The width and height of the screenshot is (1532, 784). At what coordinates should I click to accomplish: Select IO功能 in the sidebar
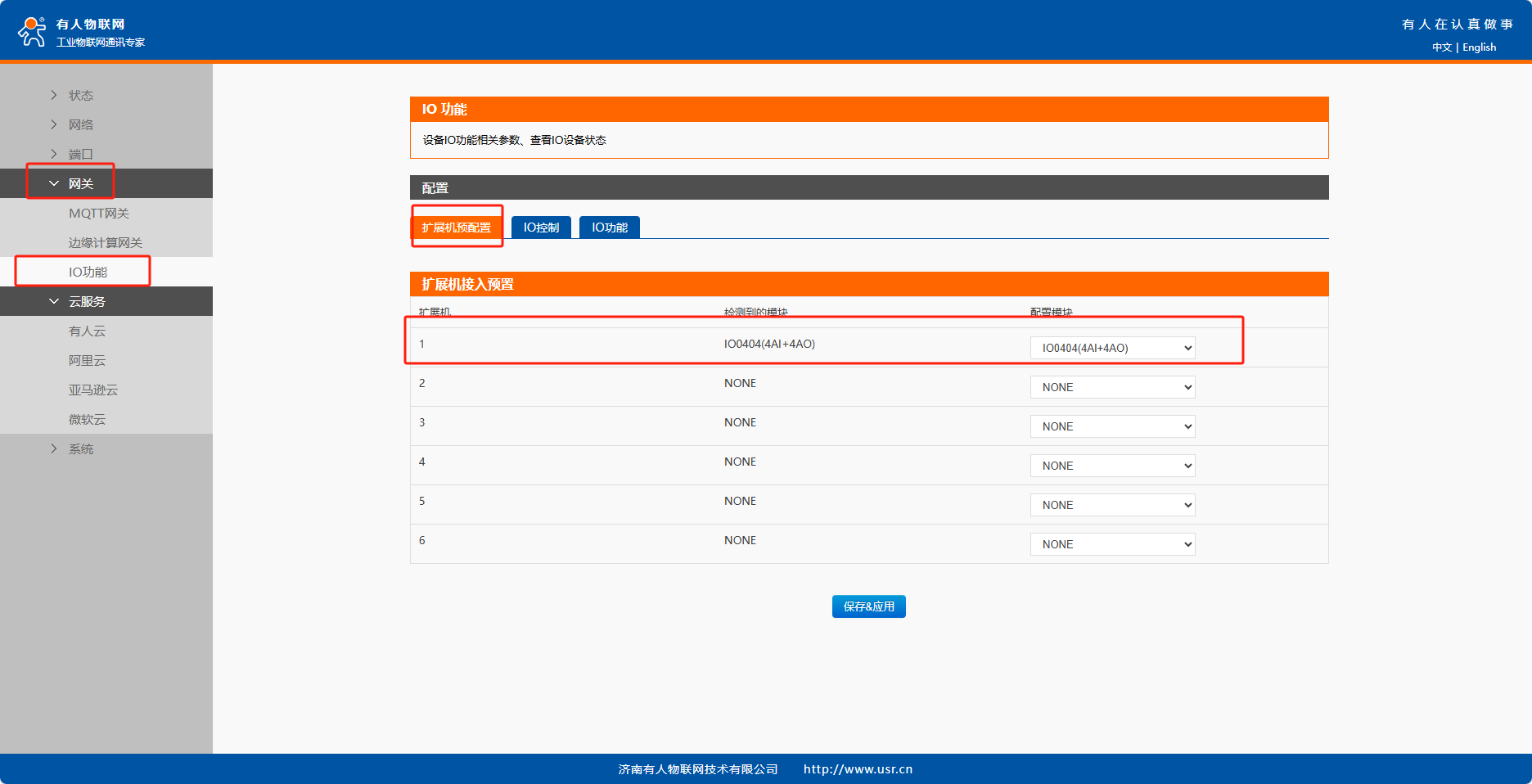(x=88, y=272)
